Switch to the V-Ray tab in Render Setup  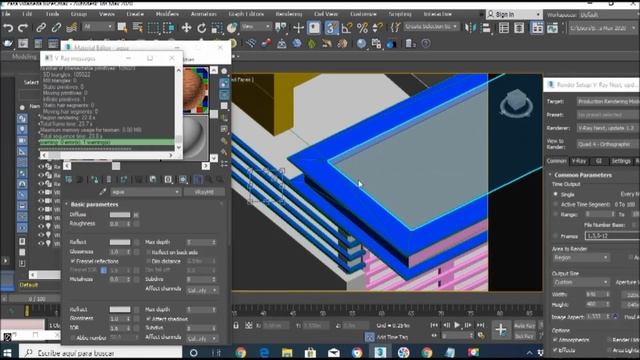(x=579, y=161)
